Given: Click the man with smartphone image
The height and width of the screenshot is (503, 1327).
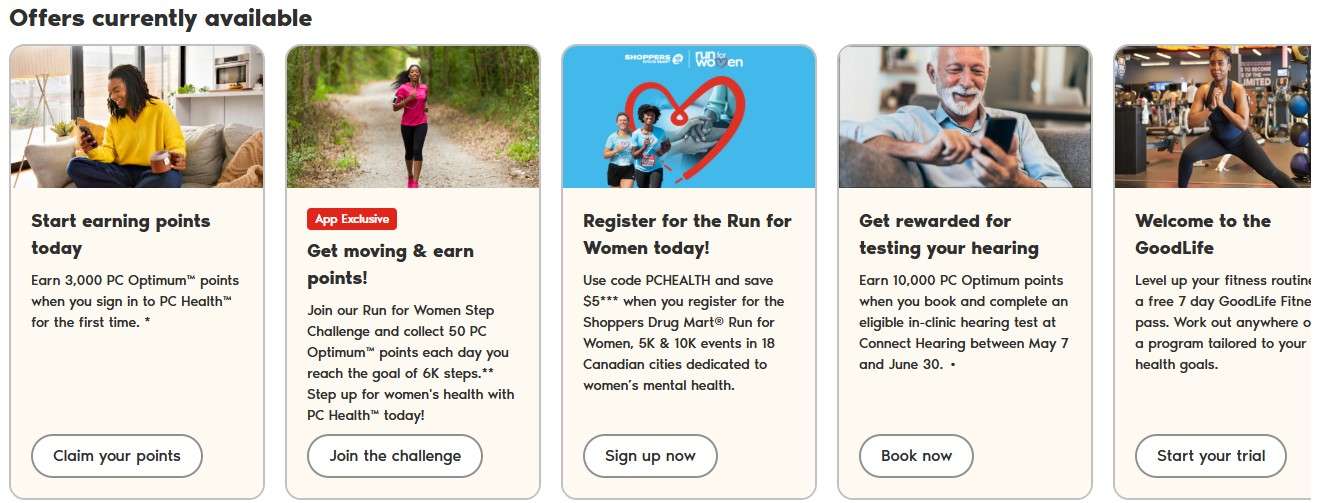Looking at the screenshot, I should [x=964, y=117].
